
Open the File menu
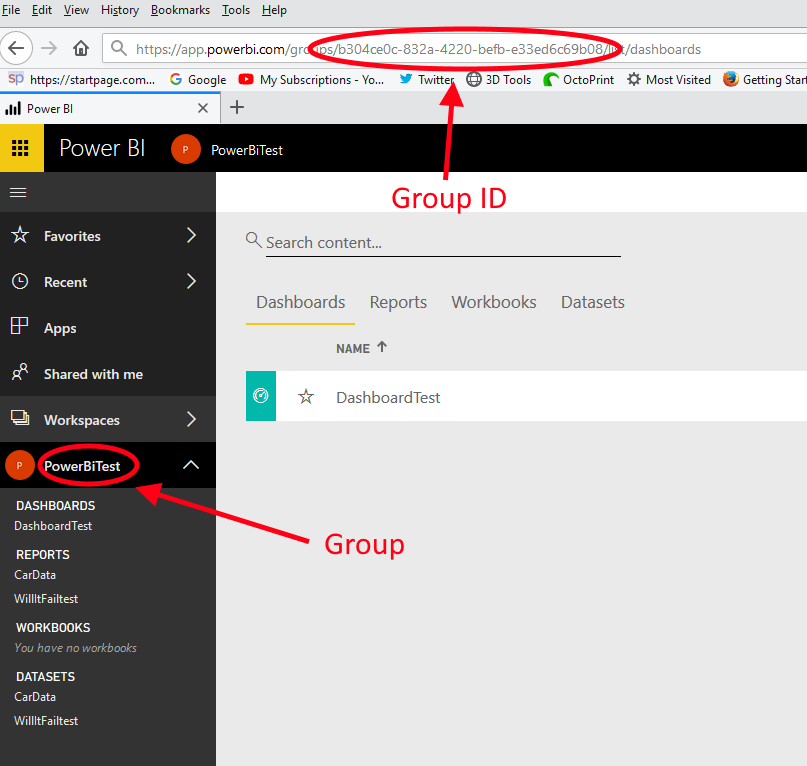[10, 10]
